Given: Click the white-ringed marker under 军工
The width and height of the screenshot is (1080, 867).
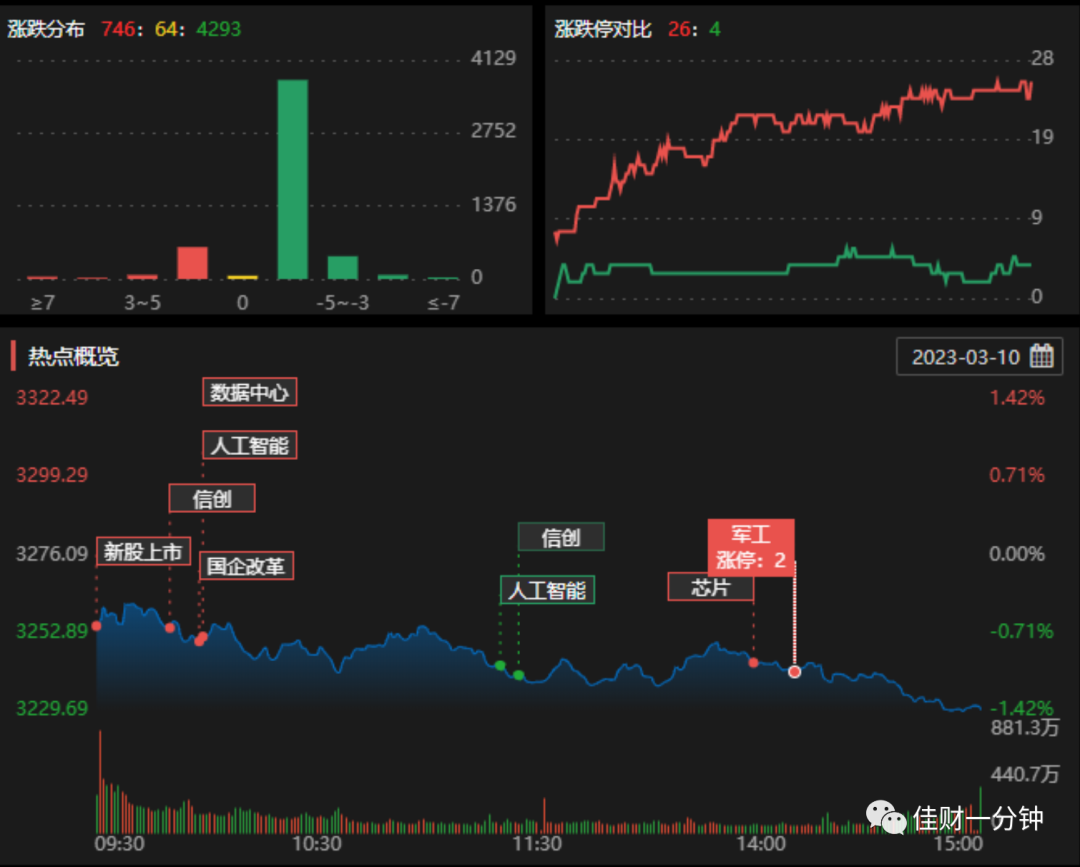Looking at the screenshot, I should 795,671.
